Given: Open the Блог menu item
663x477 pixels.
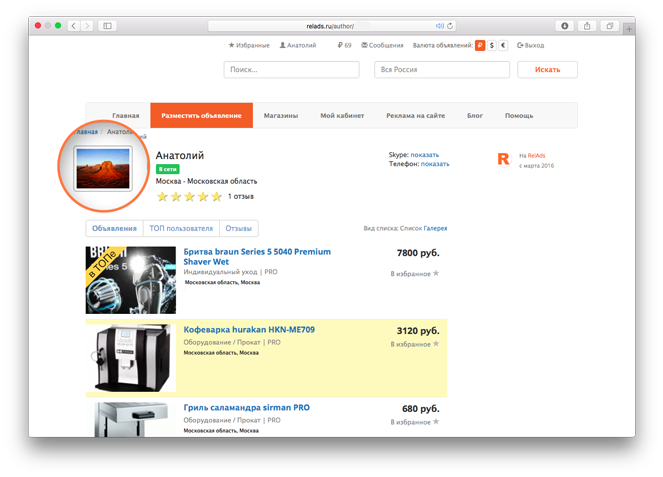Looking at the screenshot, I should click(475, 115).
